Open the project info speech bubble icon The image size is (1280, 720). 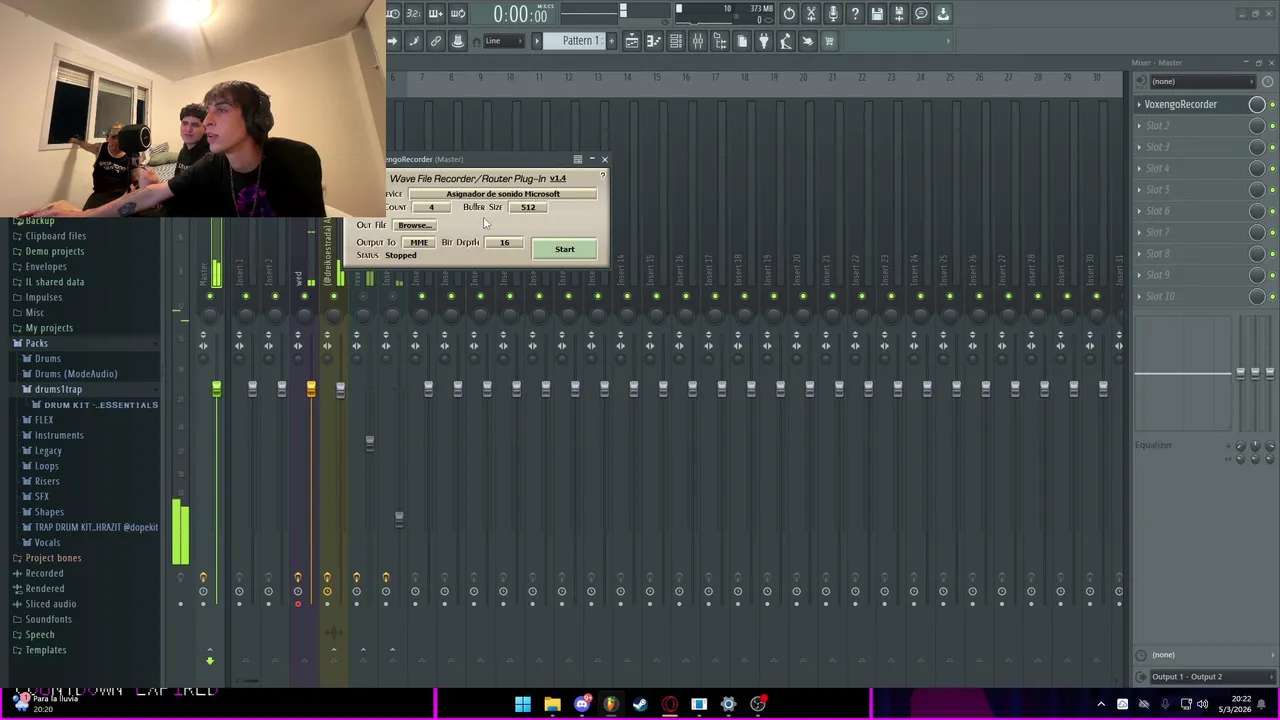[x=921, y=13]
